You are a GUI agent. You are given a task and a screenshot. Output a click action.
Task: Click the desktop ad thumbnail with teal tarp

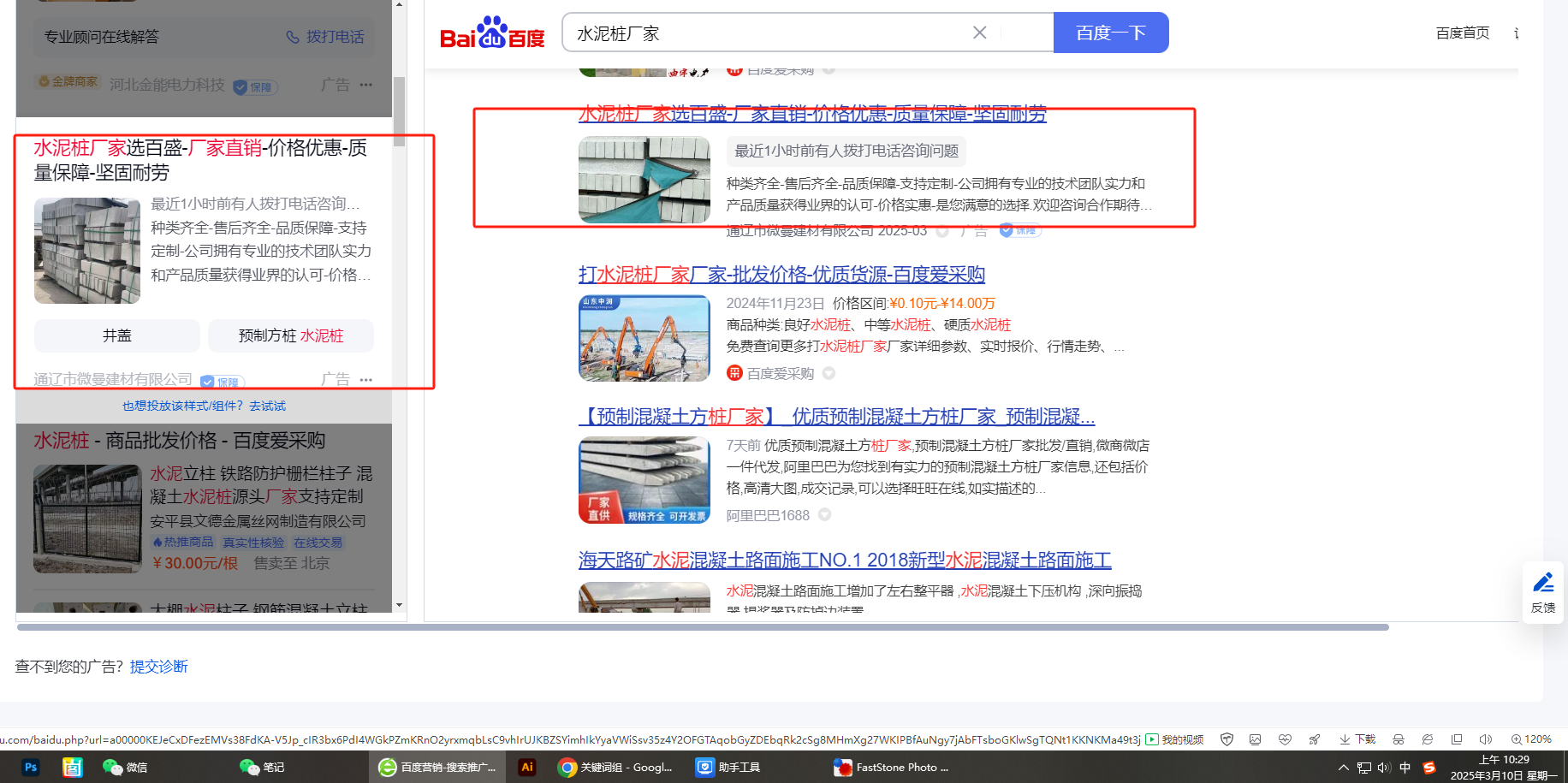644,180
